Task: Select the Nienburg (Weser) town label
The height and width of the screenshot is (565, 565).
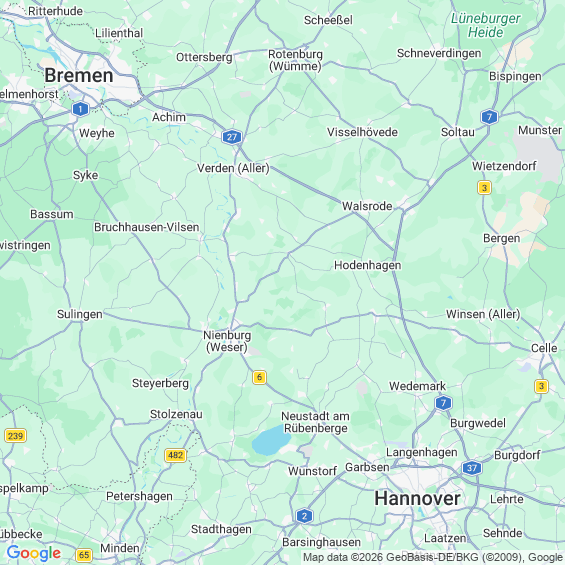Action: click(227, 341)
